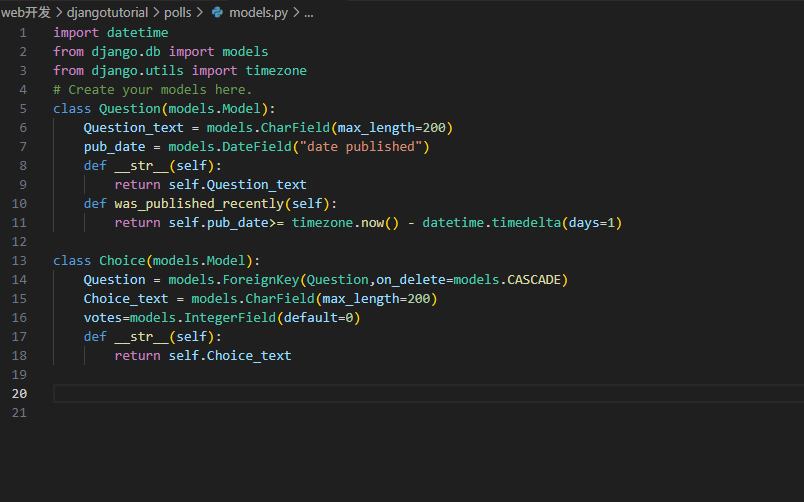Click the "# Create your models here." comment
Image resolution: width=804 pixels, height=502 pixels.
click(153, 90)
